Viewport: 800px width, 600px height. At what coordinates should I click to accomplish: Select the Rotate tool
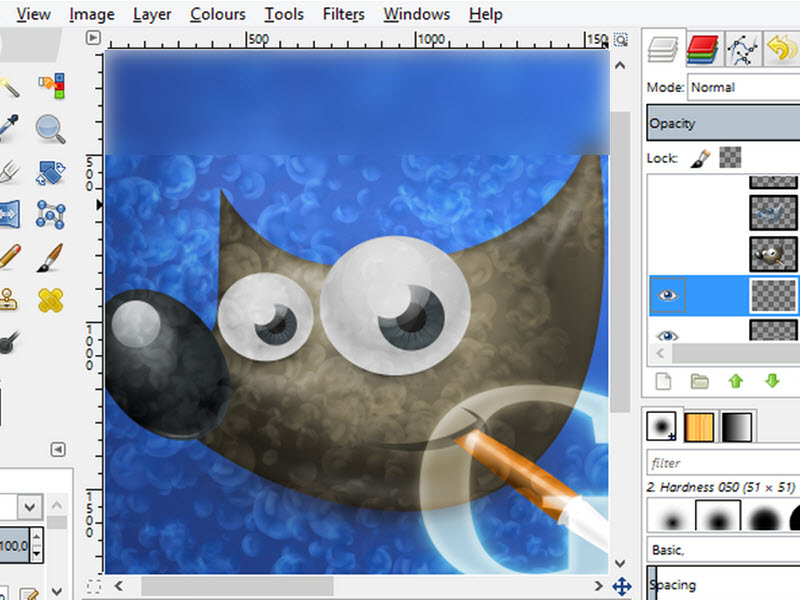50,172
